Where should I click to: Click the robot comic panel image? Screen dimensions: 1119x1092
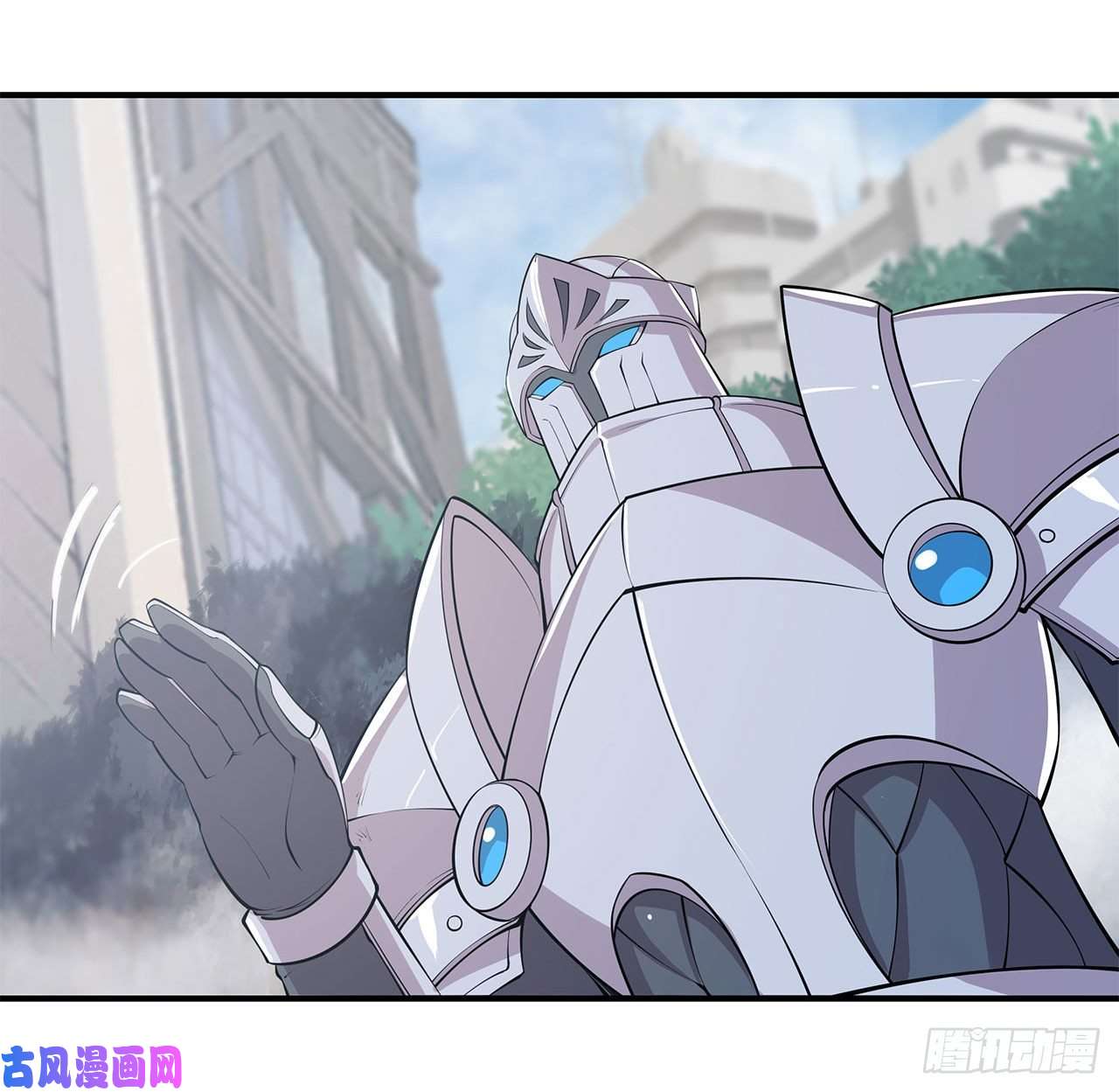[559, 546]
